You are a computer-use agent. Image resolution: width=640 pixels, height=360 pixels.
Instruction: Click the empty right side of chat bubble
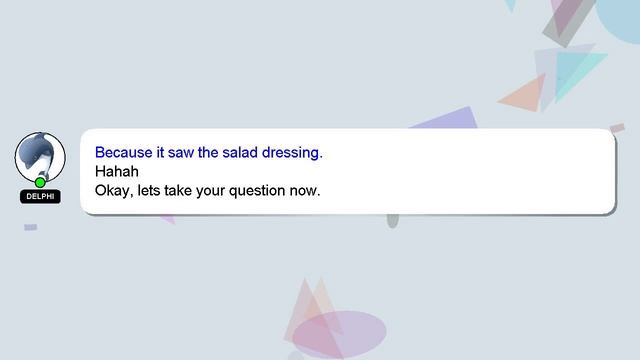click(x=469, y=171)
